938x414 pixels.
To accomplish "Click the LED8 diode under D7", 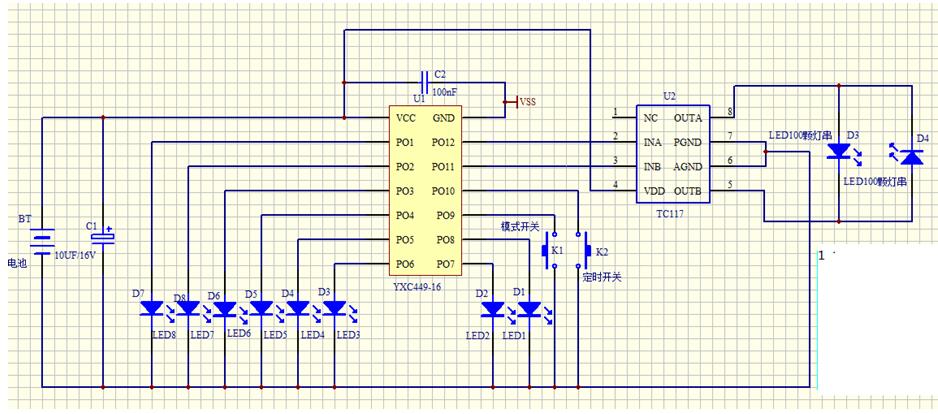I will click(x=151, y=310).
